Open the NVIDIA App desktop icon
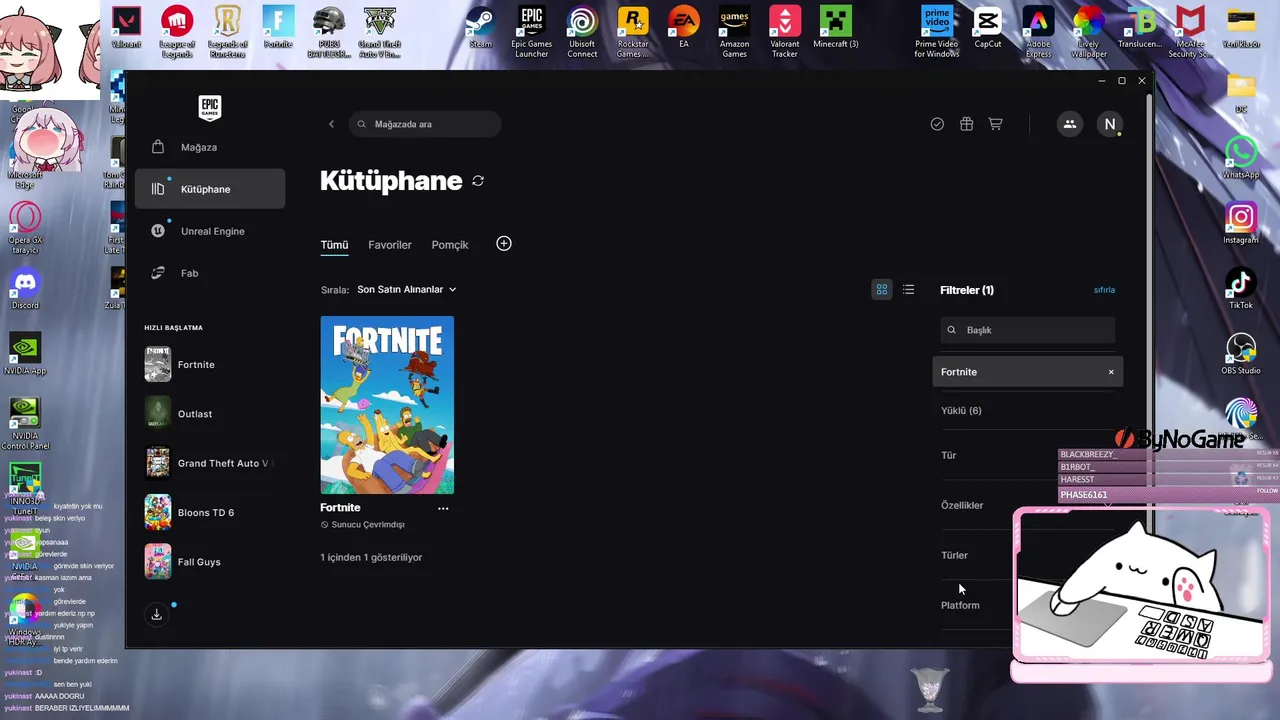The height and width of the screenshot is (720, 1280). (x=25, y=354)
